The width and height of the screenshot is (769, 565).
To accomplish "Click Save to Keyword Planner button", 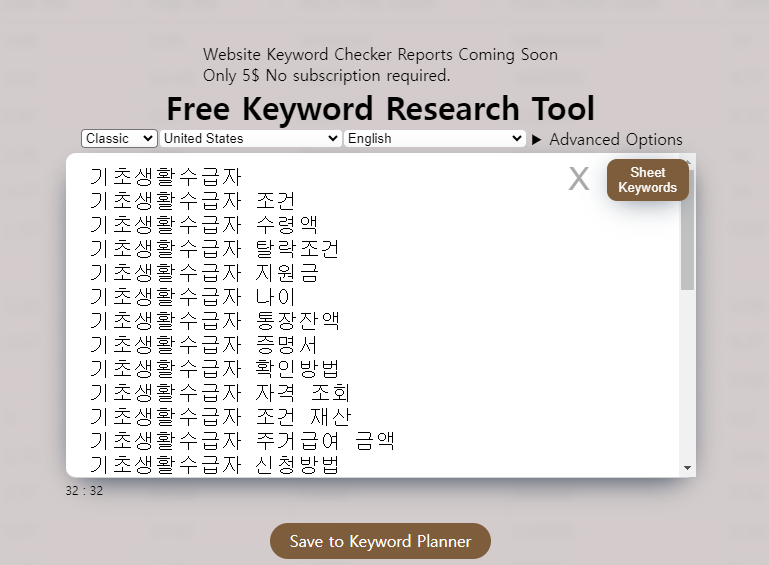I will coord(380,541).
